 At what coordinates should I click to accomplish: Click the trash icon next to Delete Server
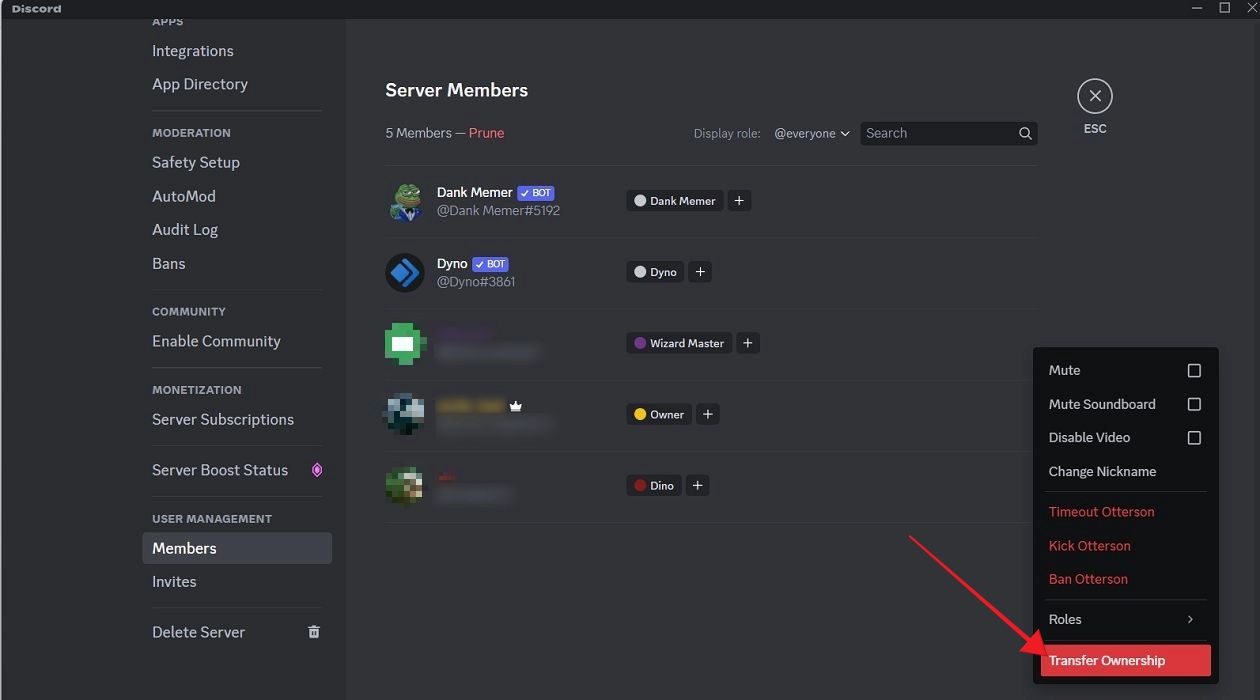point(313,631)
